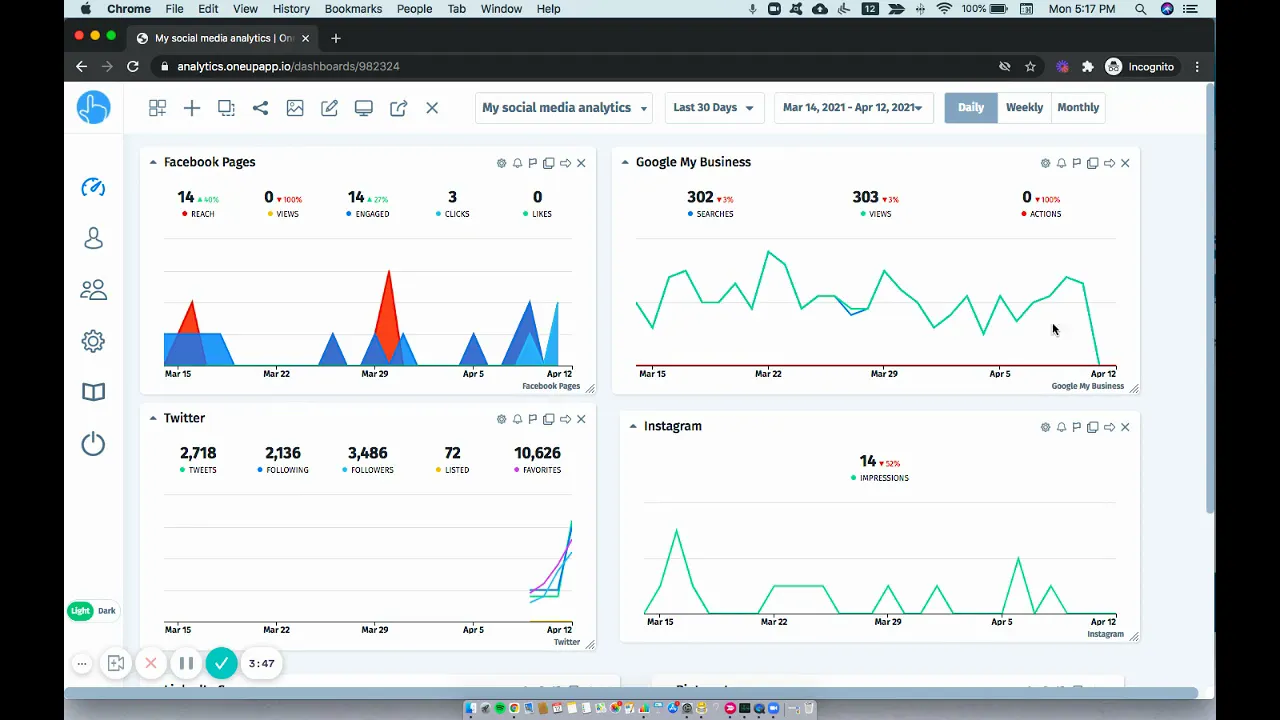
Task: Open the Last 30 Days dropdown
Action: point(713,108)
